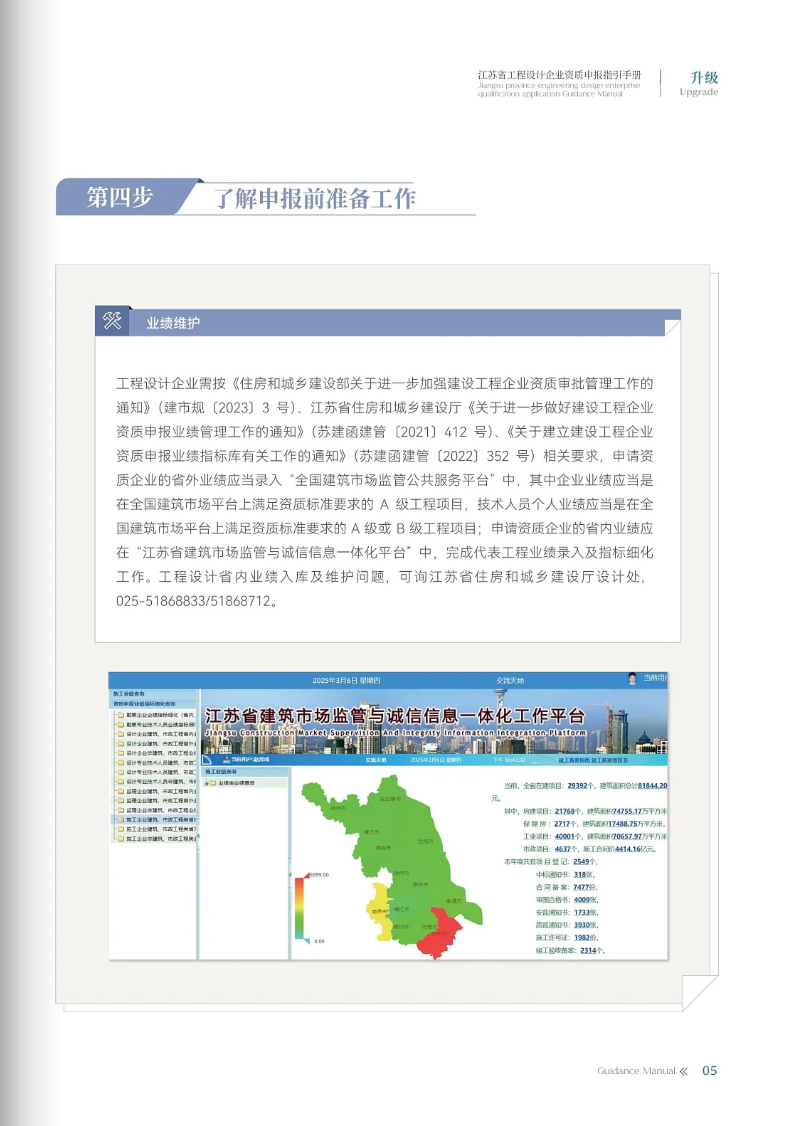Screen dimensions: 790x1126
Task: Open the 21768 房建项目 count link
Action: coord(564,811)
